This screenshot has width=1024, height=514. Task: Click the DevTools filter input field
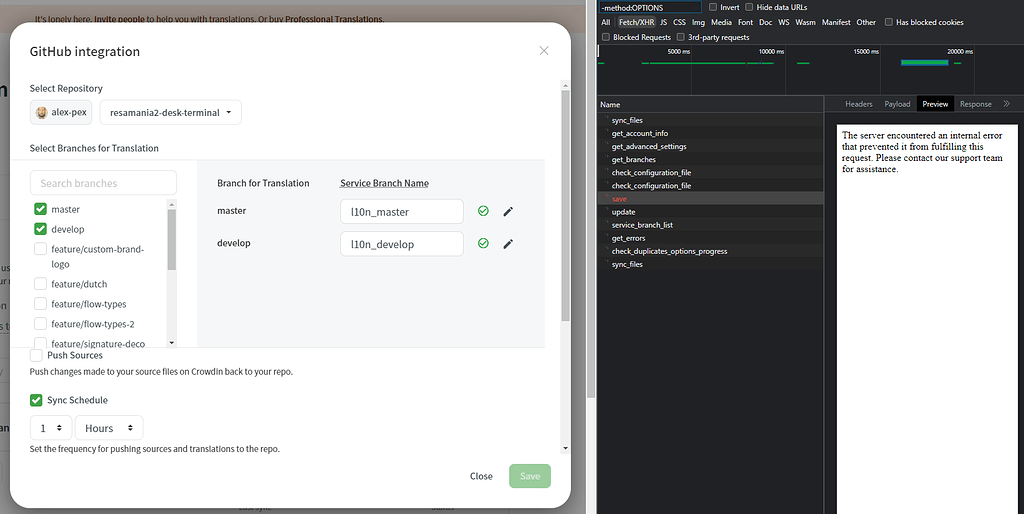coord(650,7)
